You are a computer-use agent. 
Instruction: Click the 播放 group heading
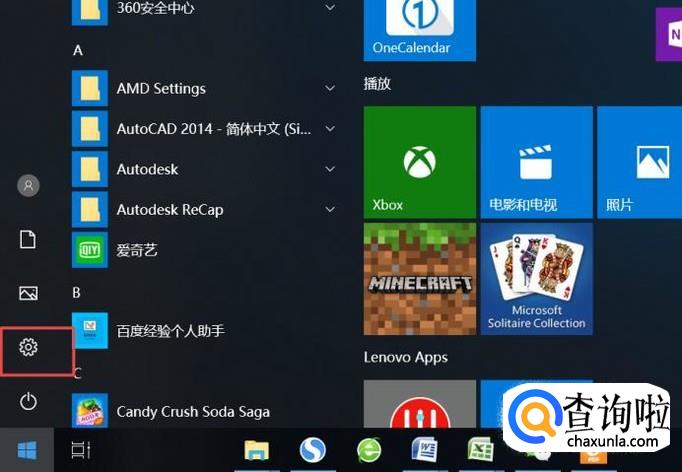point(377,83)
